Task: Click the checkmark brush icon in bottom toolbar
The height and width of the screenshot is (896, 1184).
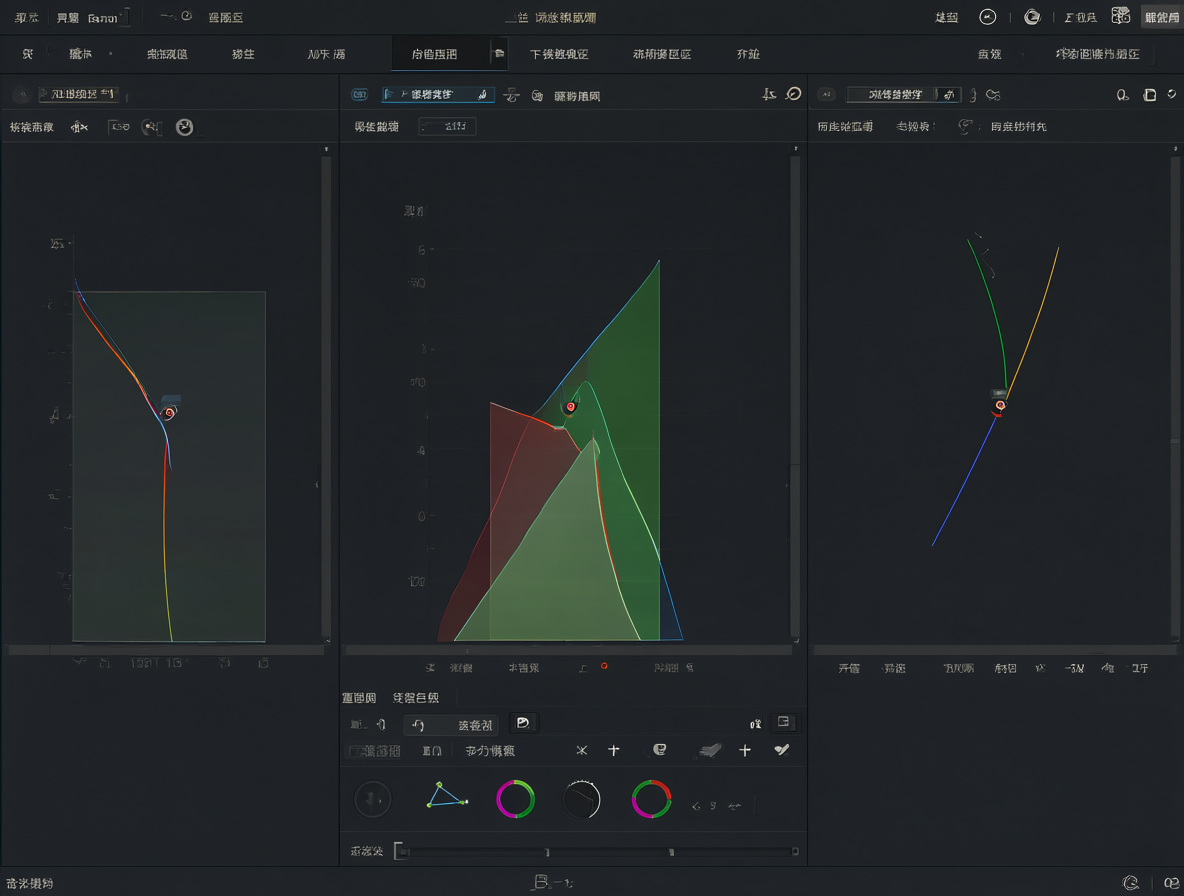Action: (x=782, y=750)
